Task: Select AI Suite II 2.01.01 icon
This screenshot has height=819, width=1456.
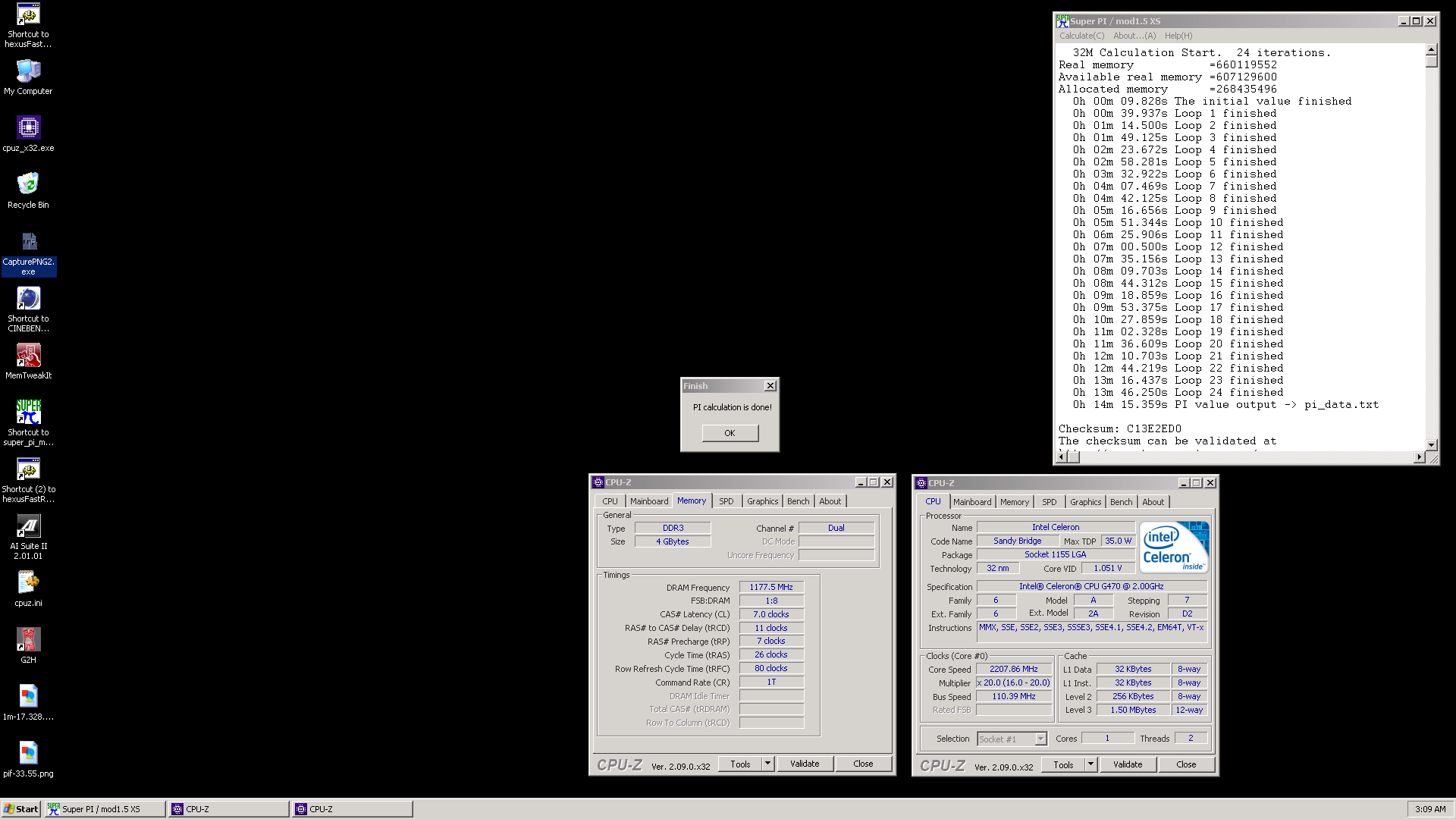Action: point(28,537)
